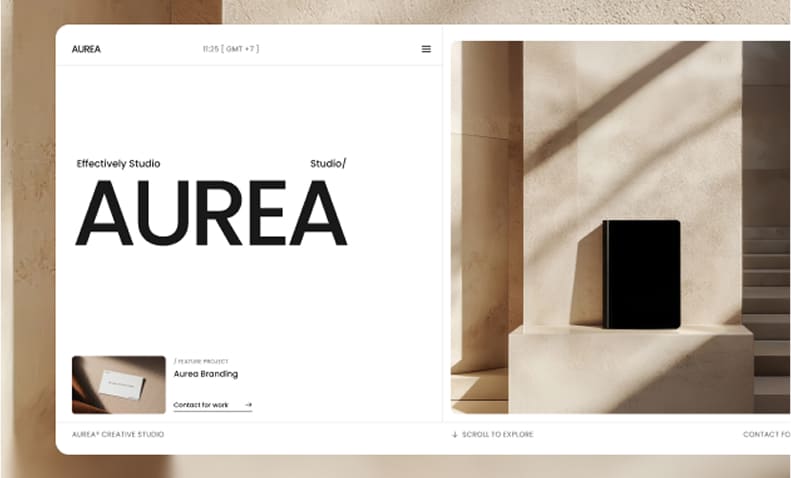Click the Contact link in footer right
Viewport: 791px width, 478px height.
766,434
